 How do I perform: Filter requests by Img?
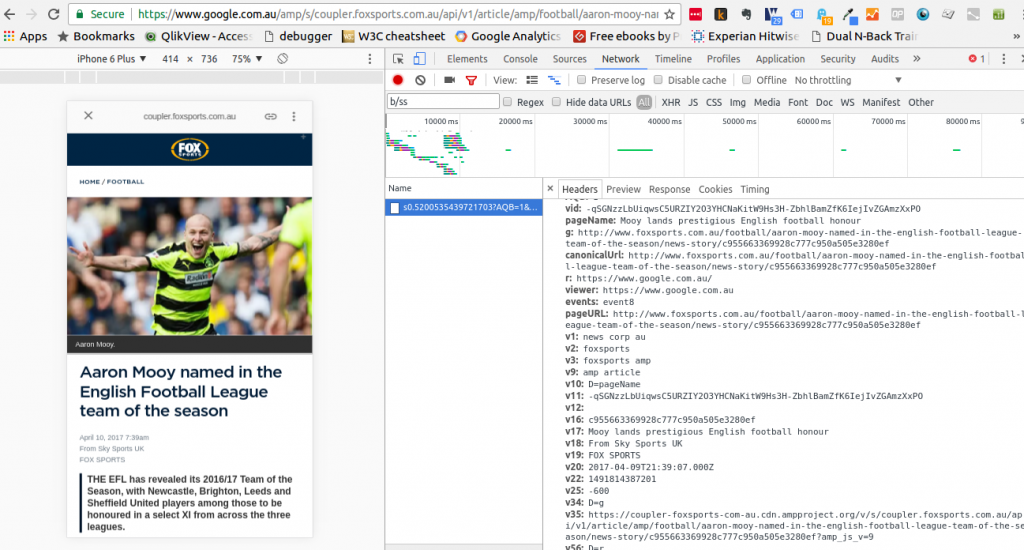click(737, 103)
